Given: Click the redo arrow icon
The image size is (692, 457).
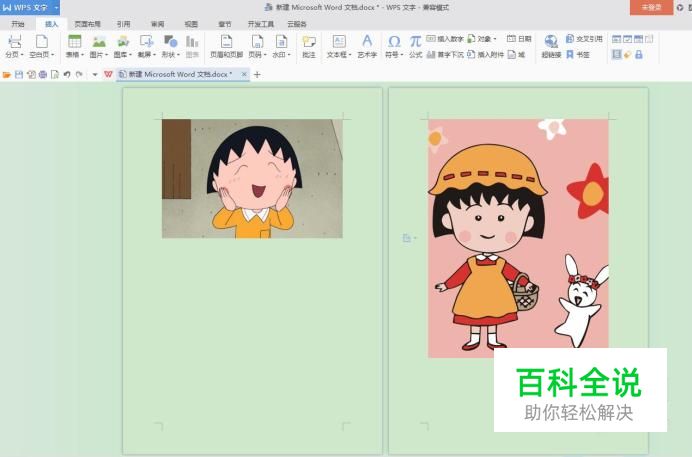Looking at the screenshot, I should pos(79,75).
